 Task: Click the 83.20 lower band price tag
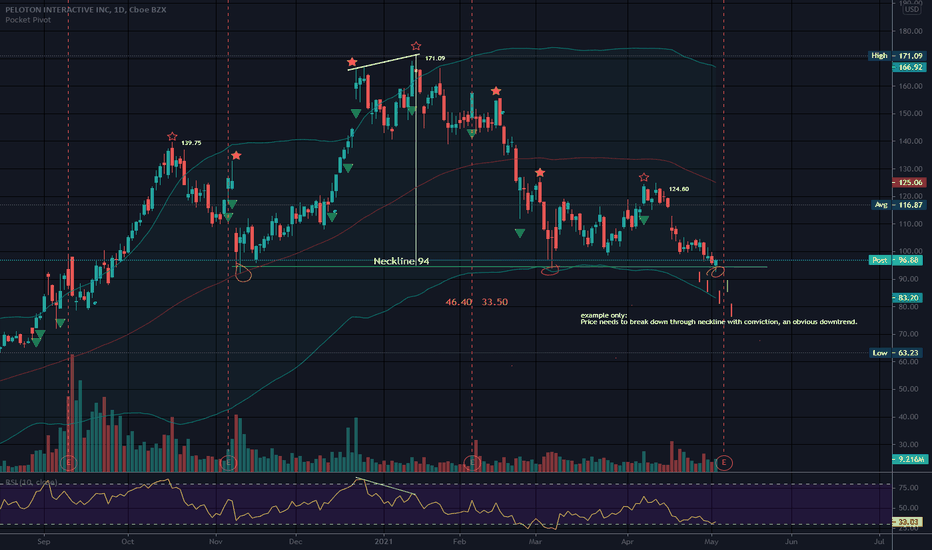(909, 297)
